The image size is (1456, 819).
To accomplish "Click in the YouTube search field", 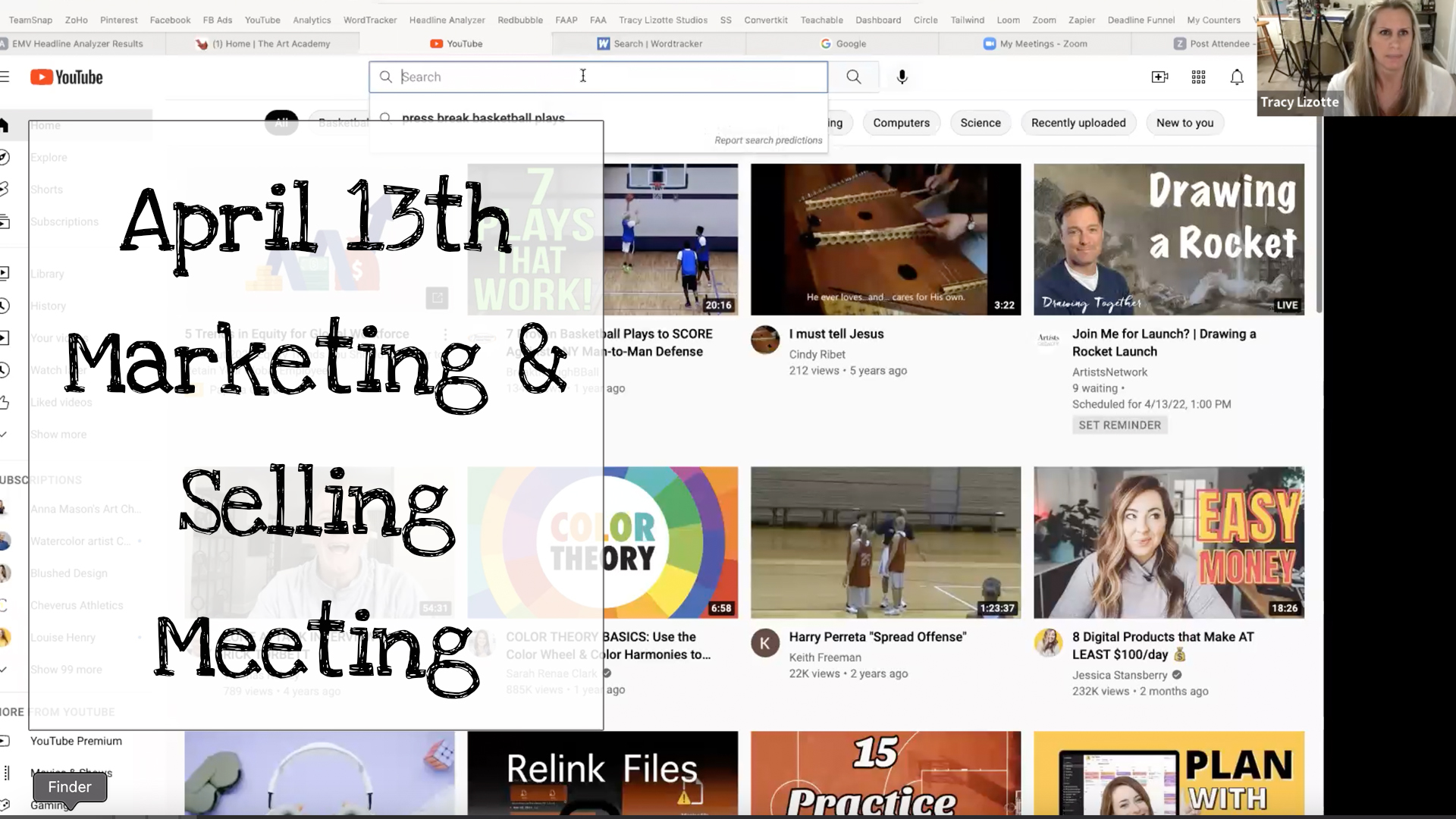I will tap(598, 77).
